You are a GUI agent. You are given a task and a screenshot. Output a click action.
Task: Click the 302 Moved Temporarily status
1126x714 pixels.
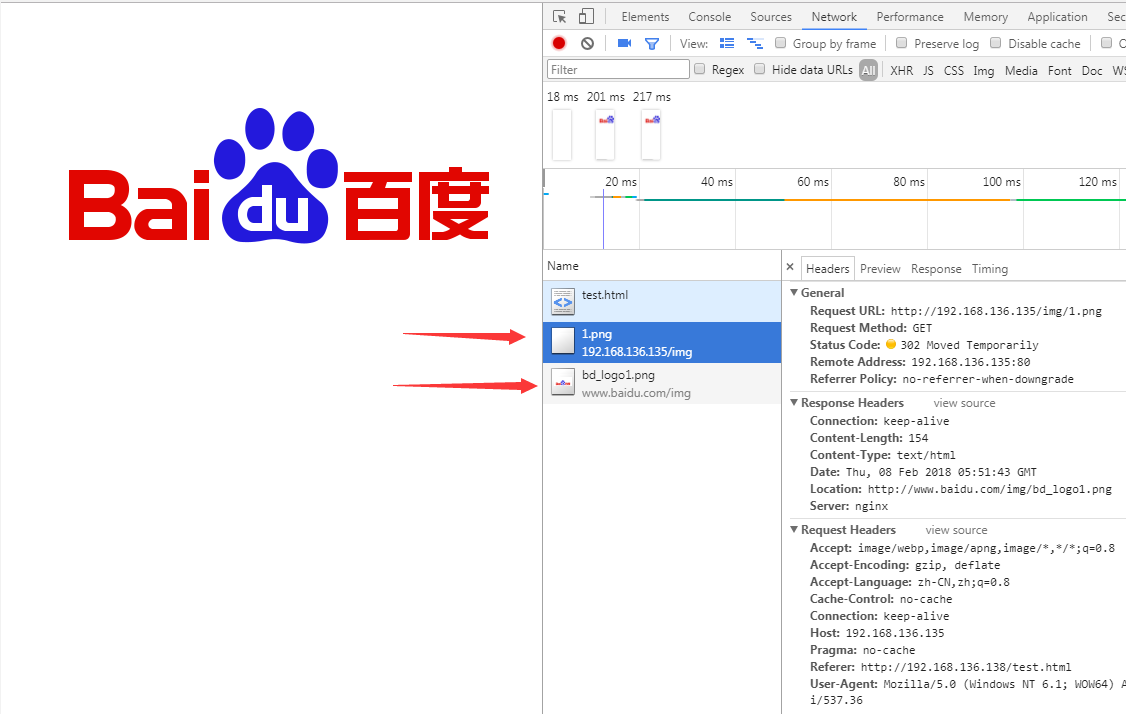tap(969, 345)
